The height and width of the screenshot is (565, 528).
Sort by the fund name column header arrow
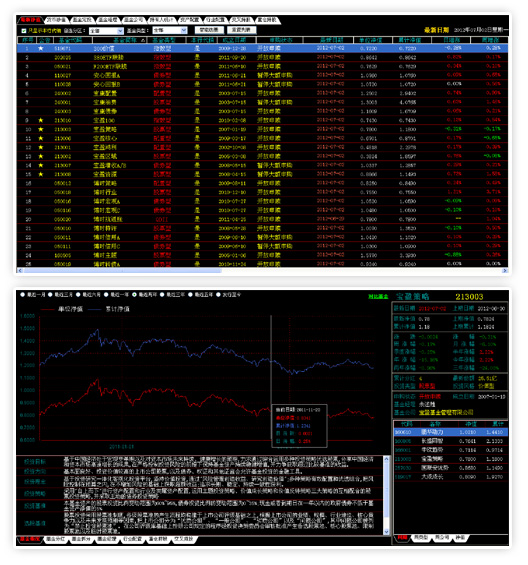[143, 40]
